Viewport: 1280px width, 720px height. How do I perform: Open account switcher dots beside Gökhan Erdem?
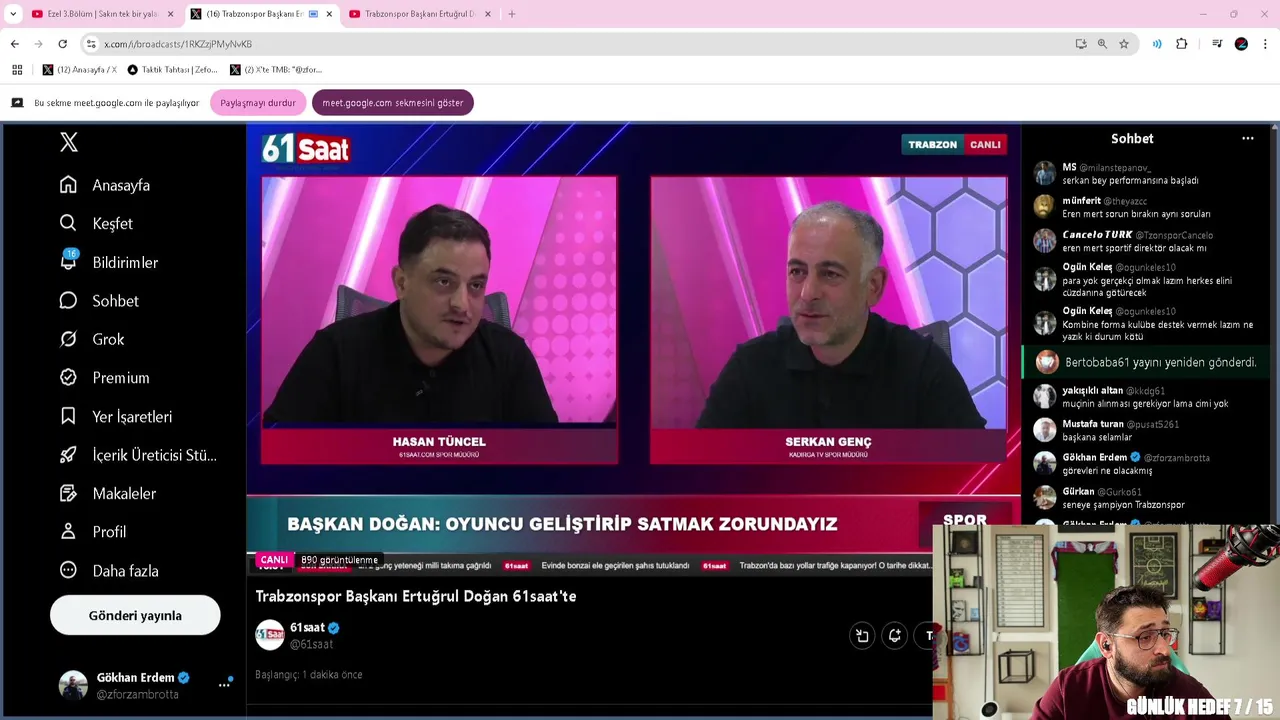coord(224,685)
